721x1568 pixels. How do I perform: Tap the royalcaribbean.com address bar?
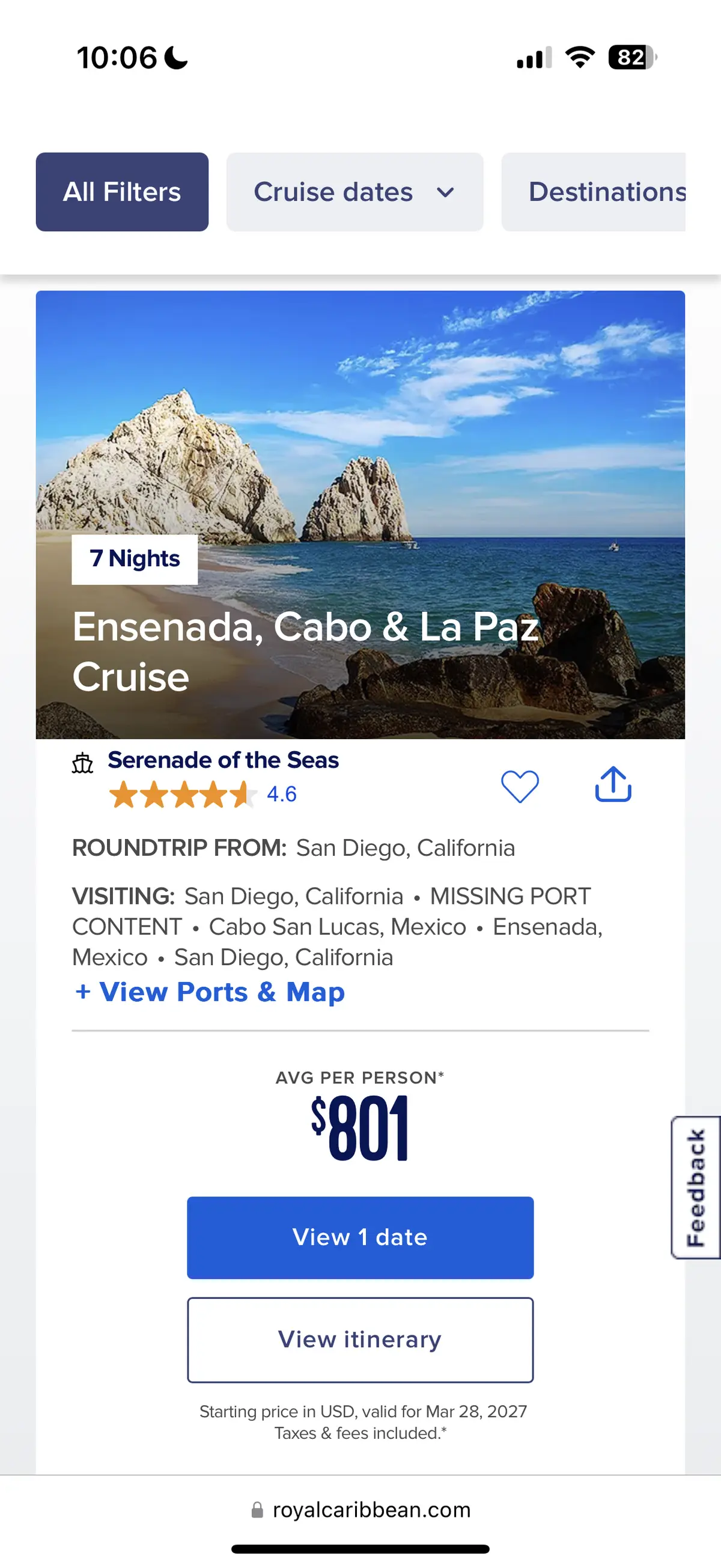point(371,1510)
